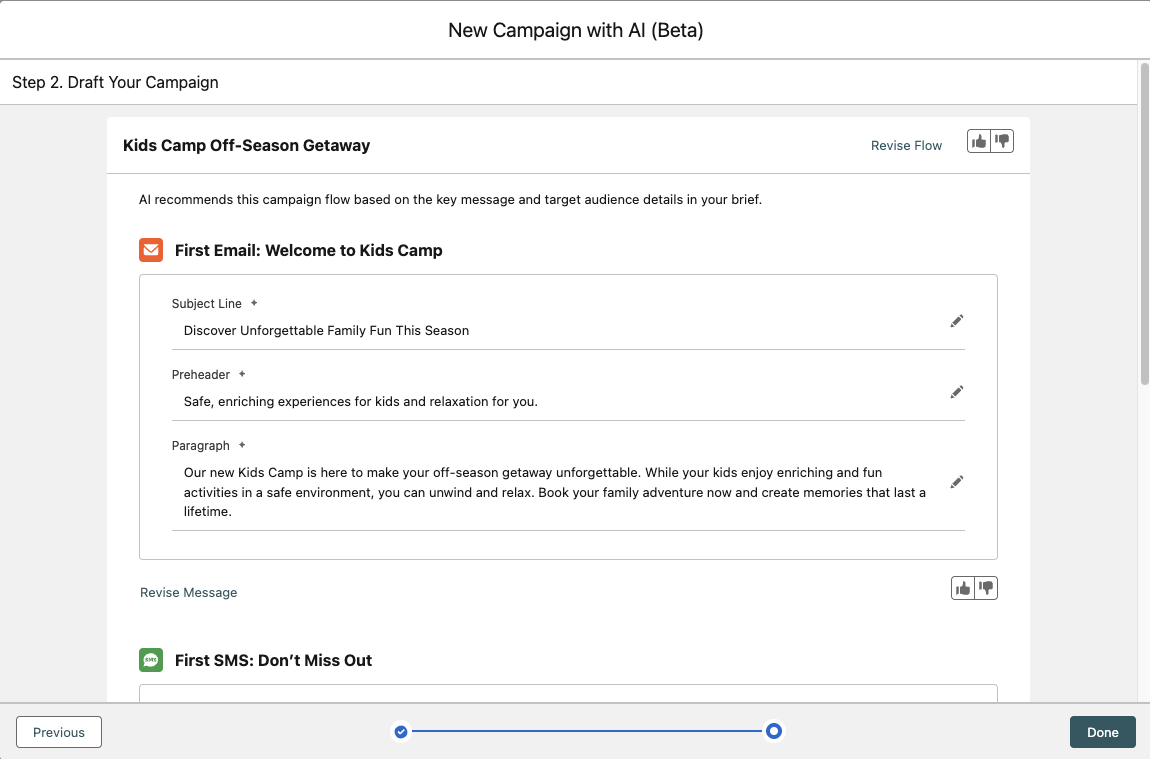Image resolution: width=1150 pixels, height=759 pixels.
Task: Click thumbs up for campaign flow
Action: pos(979,142)
